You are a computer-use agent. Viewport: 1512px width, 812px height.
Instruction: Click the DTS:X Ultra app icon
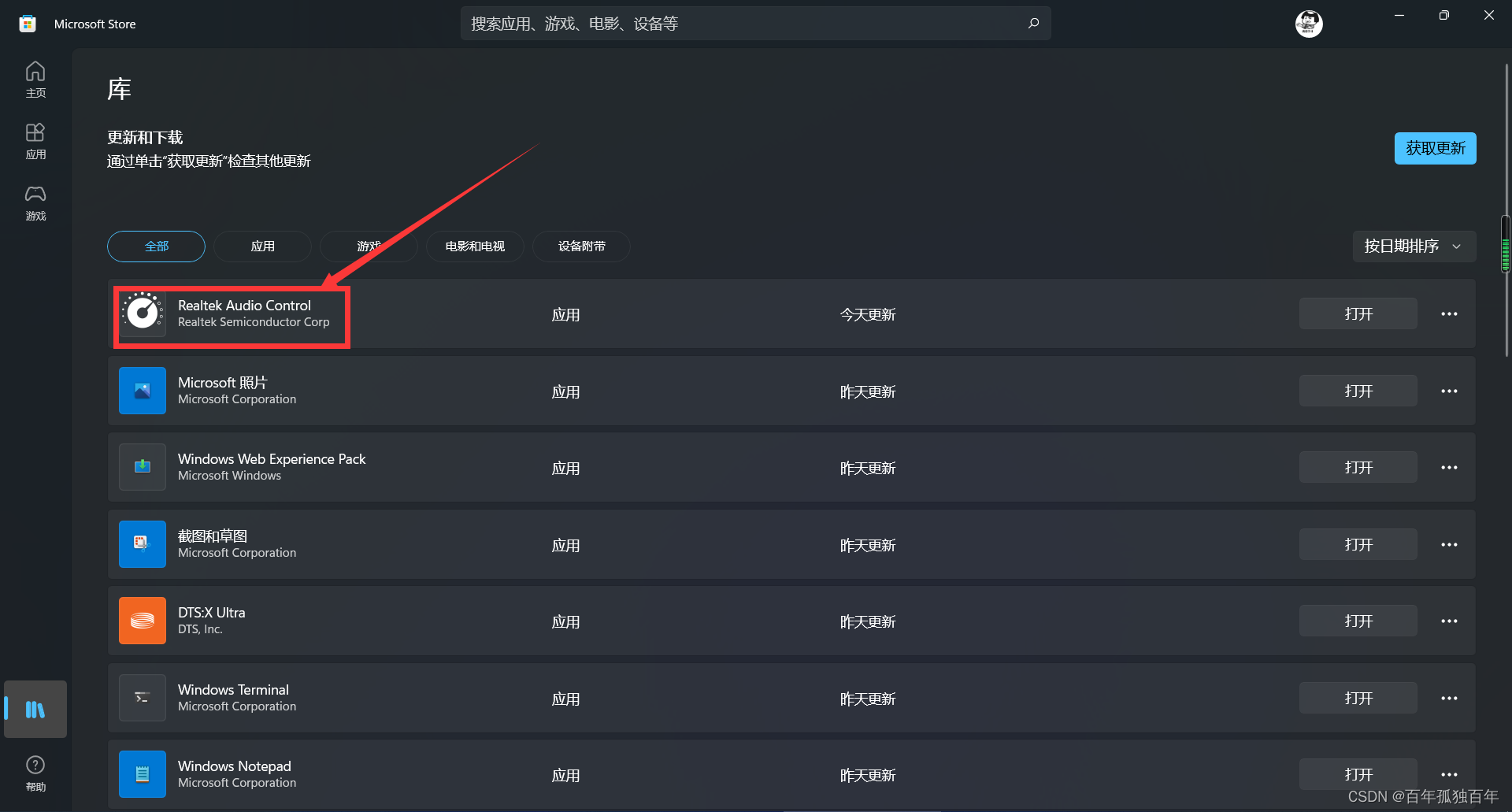tap(143, 621)
